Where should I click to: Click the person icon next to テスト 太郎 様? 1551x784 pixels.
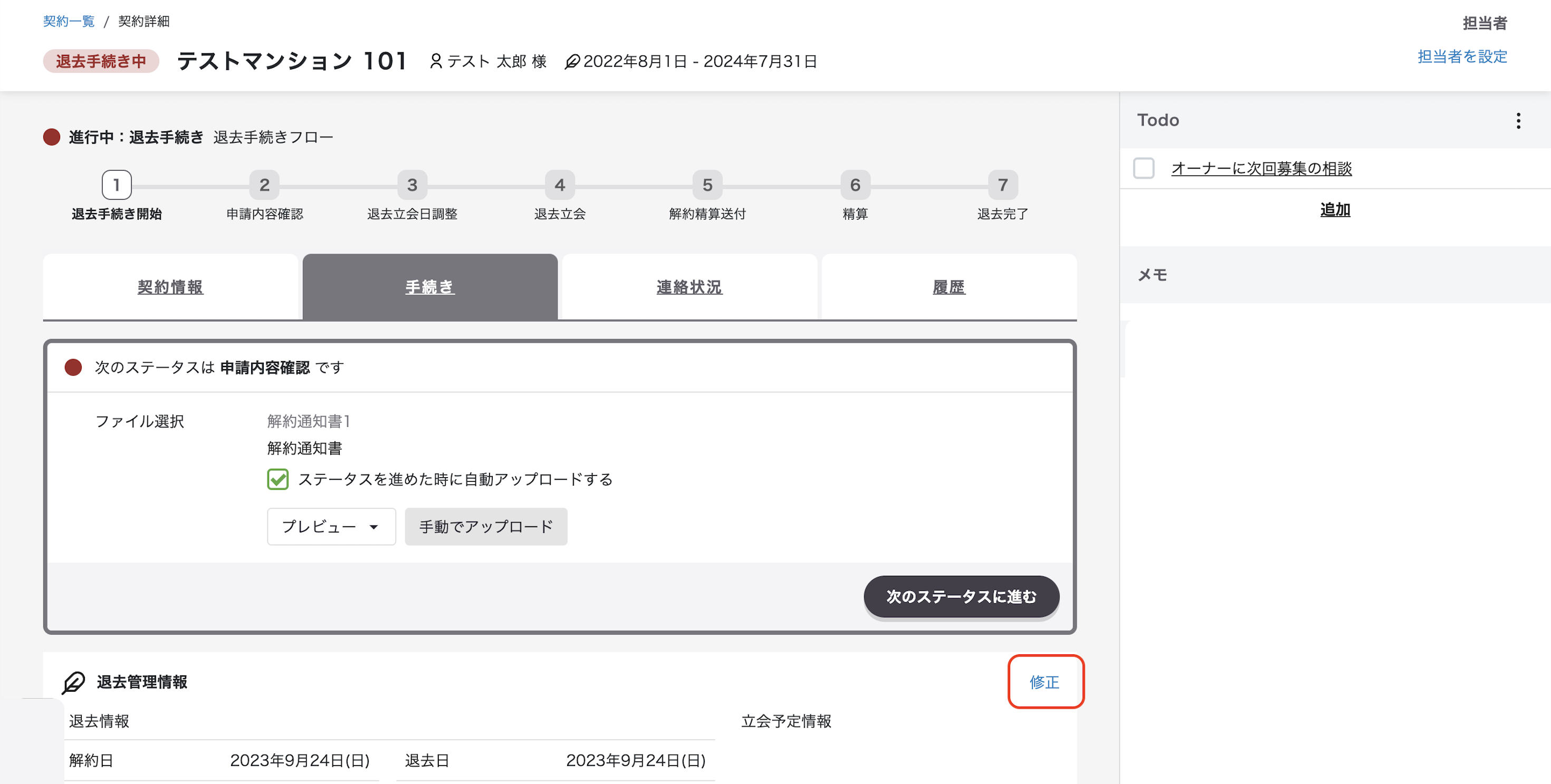(x=436, y=61)
